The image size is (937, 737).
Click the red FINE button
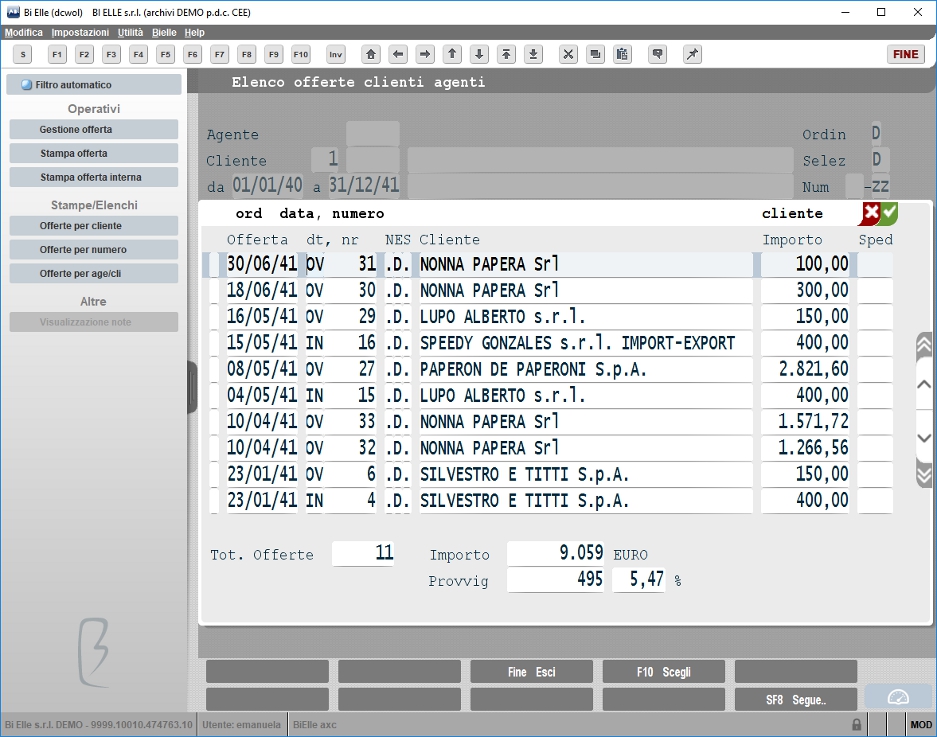coord(905,54)
